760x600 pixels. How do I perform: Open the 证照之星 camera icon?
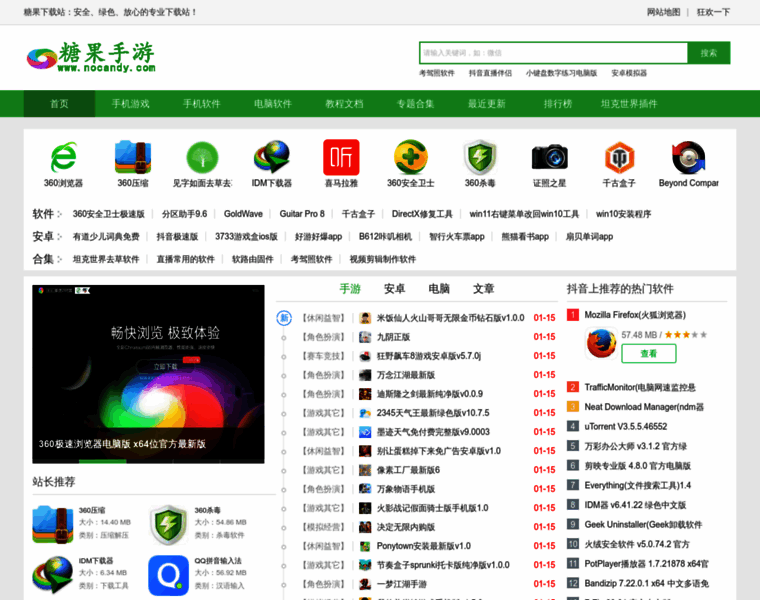(x=550, y=157)
